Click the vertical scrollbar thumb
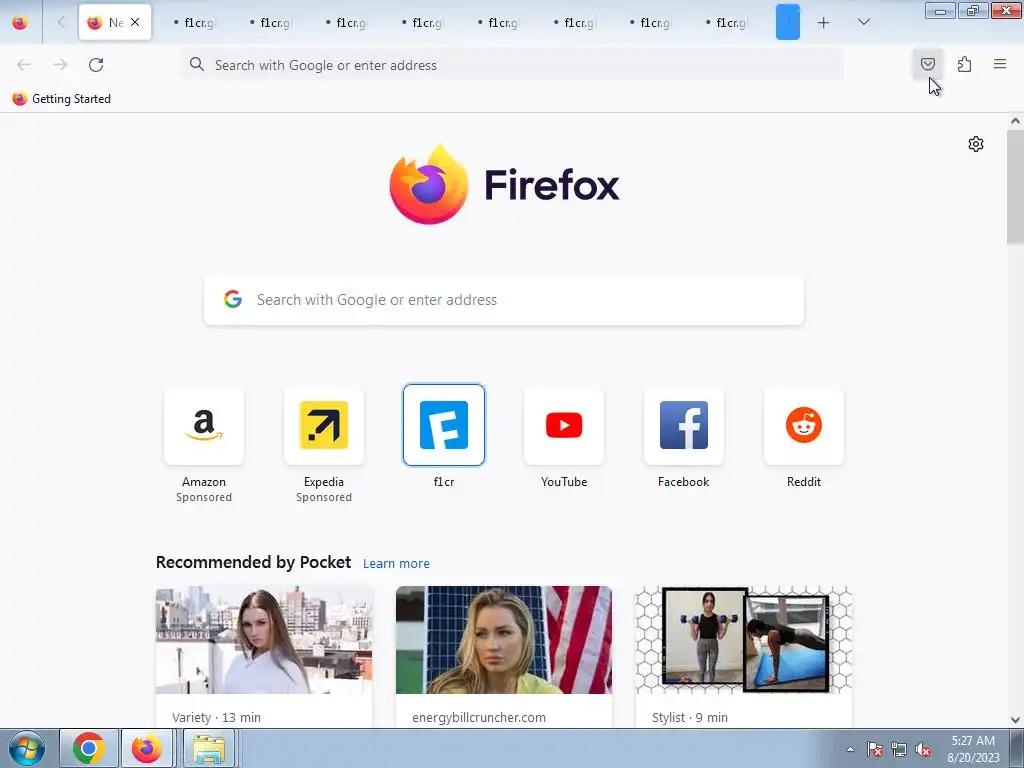Viewport: 1024px width, 768px height. point(1015,187)
